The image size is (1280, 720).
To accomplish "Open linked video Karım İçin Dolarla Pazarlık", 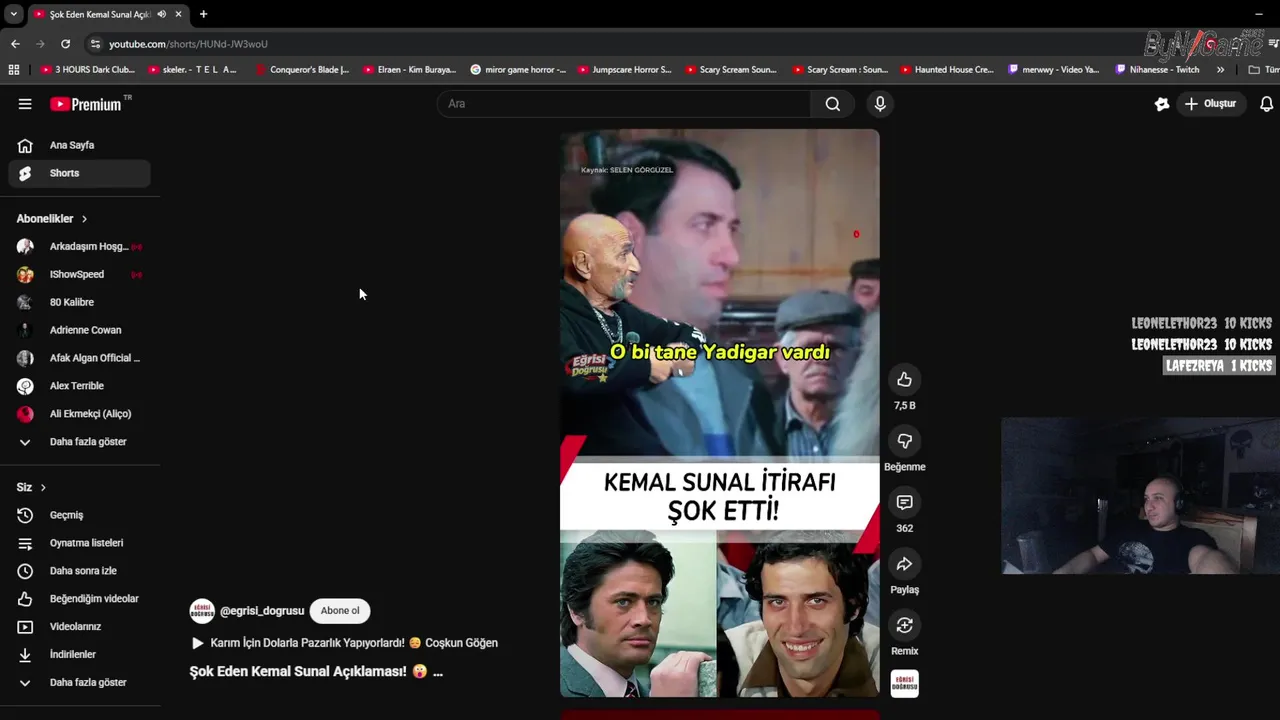I will pyautogui.click(x=344, y=643).
